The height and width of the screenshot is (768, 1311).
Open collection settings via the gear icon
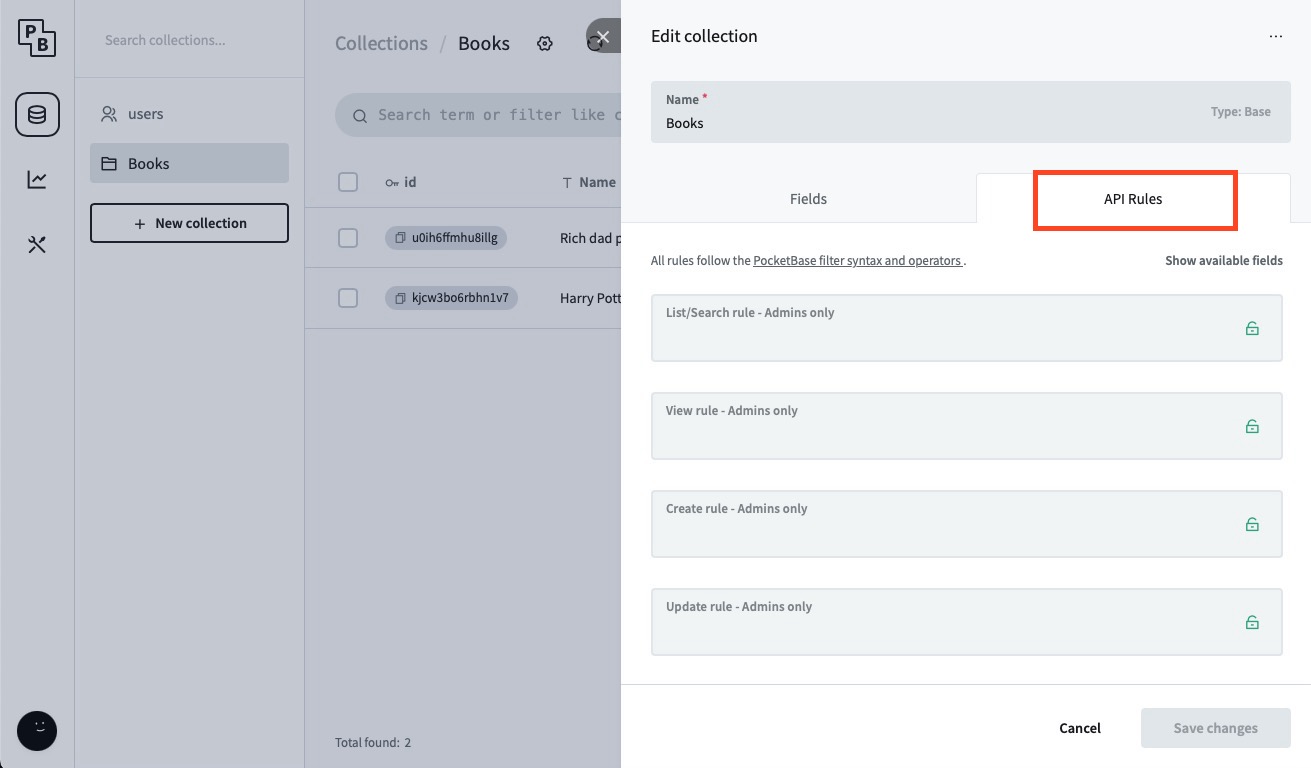click(545, 43)
